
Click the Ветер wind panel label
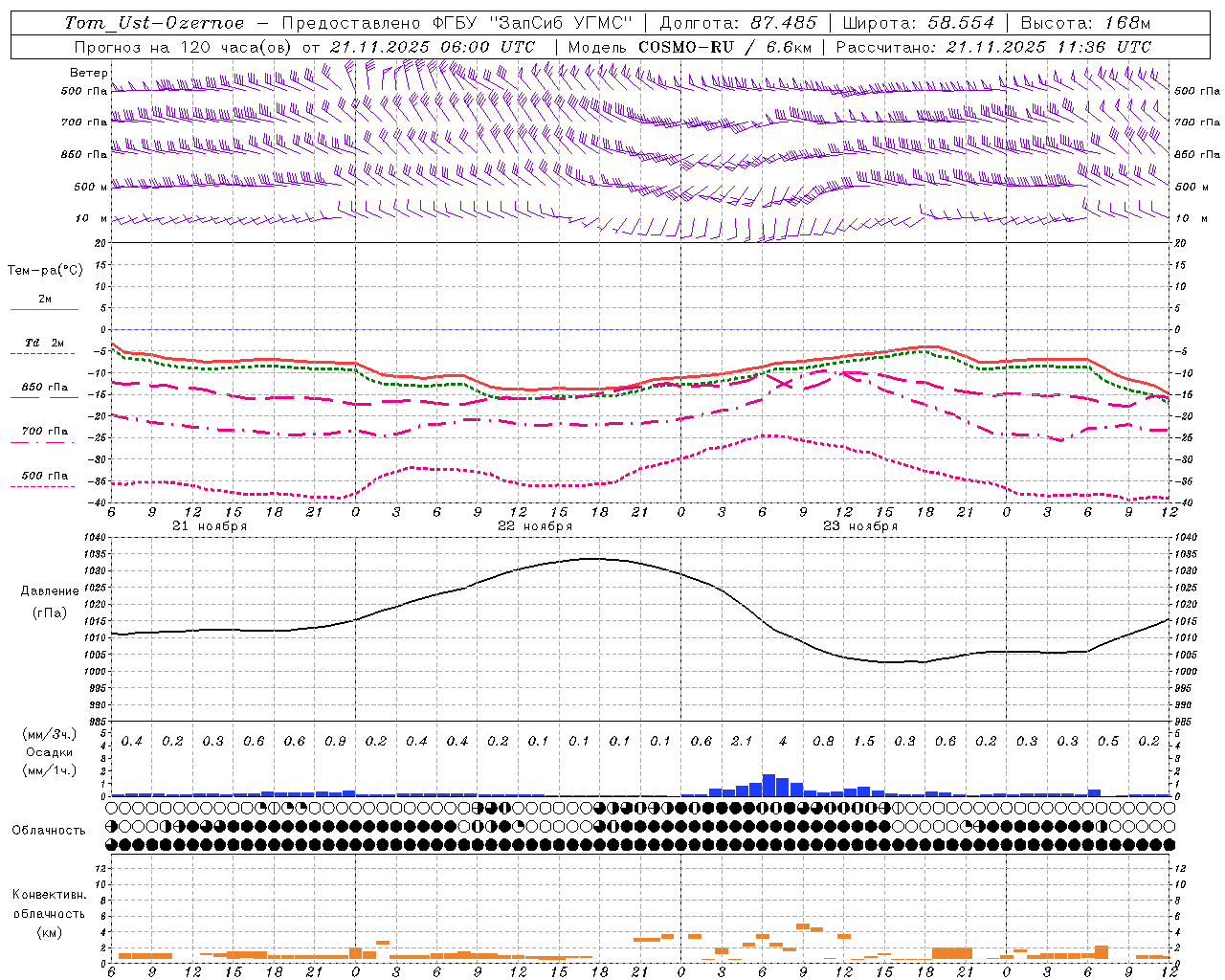coord(88,73)
